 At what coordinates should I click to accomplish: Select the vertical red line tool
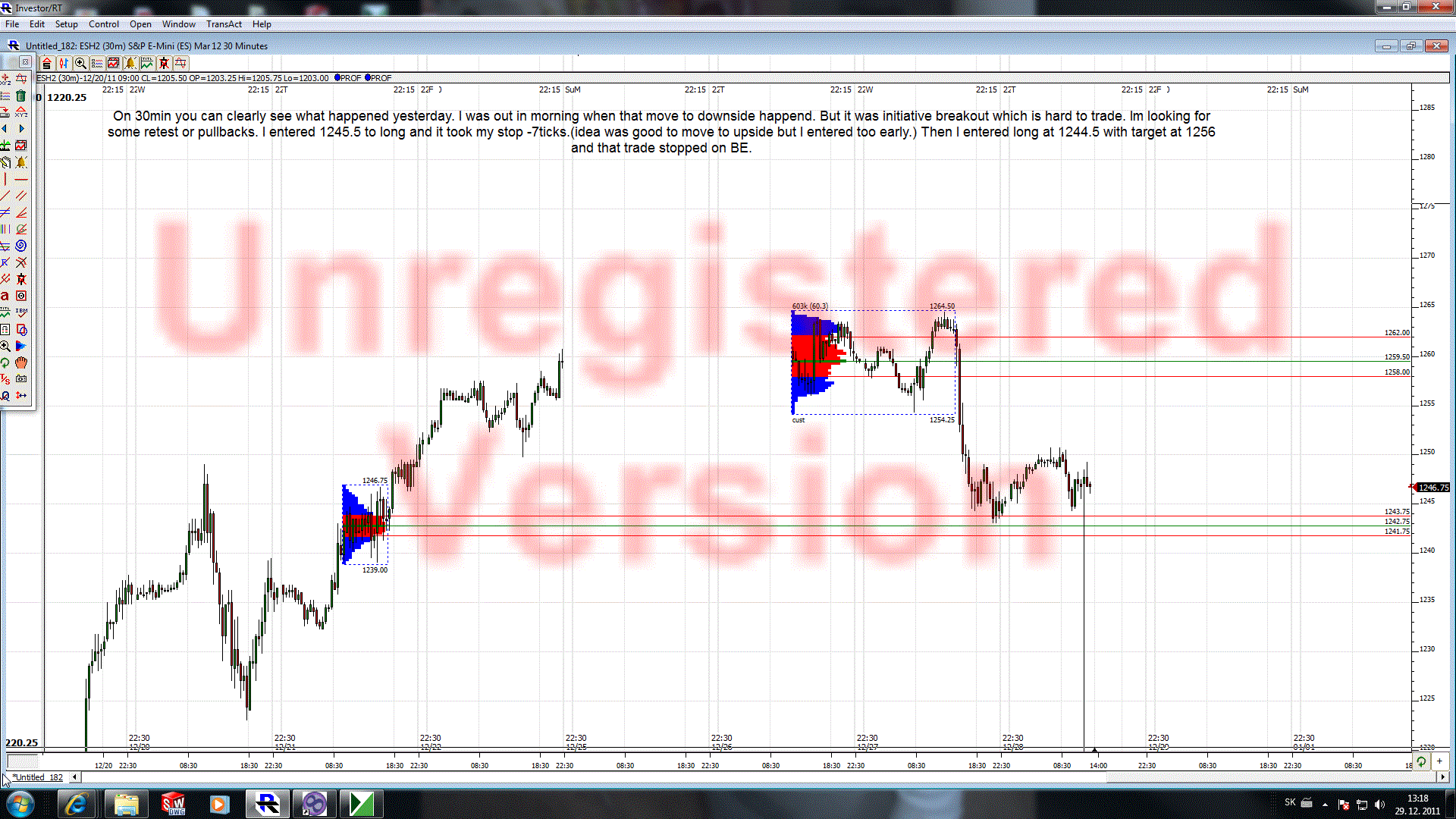click(x=5, y=179)
